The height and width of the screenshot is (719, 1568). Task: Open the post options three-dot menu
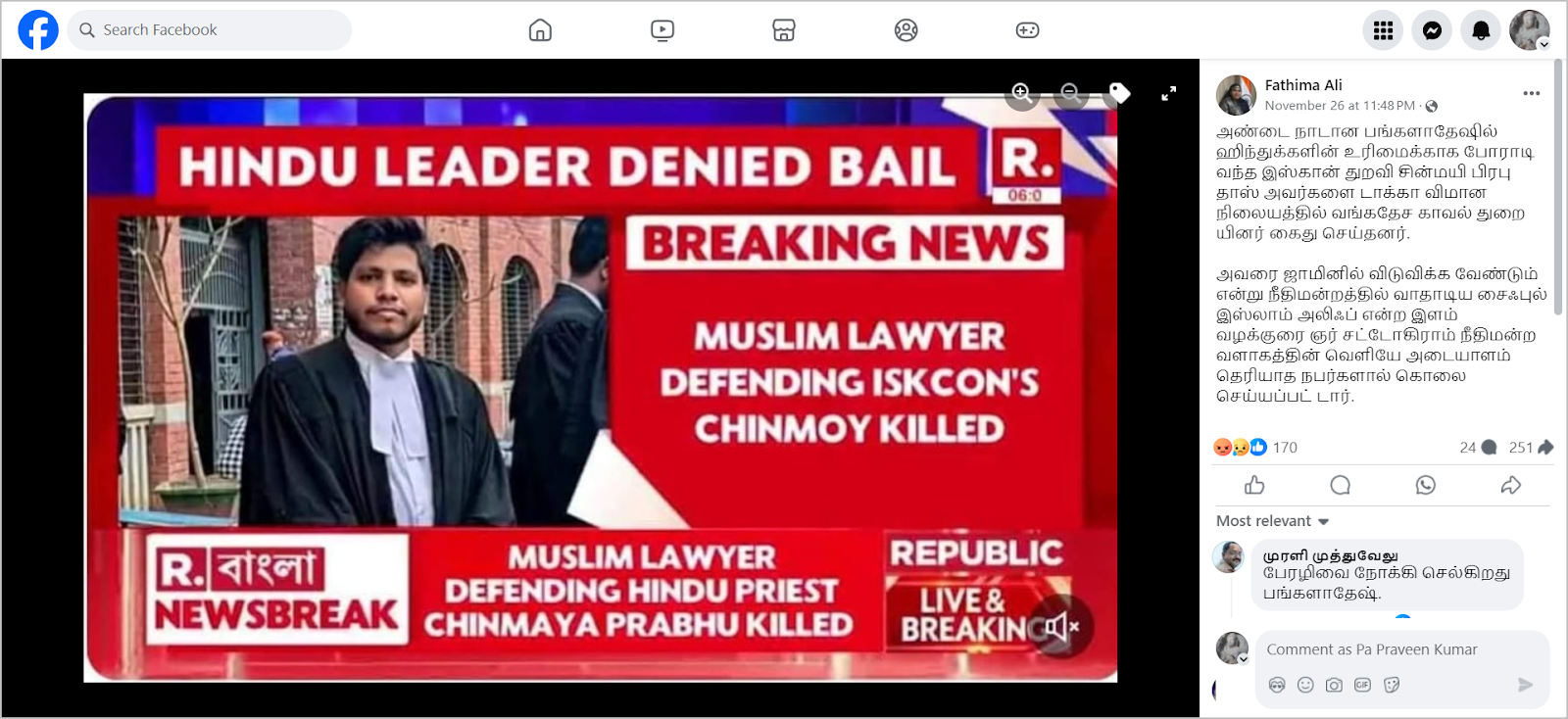[1532, 93]
